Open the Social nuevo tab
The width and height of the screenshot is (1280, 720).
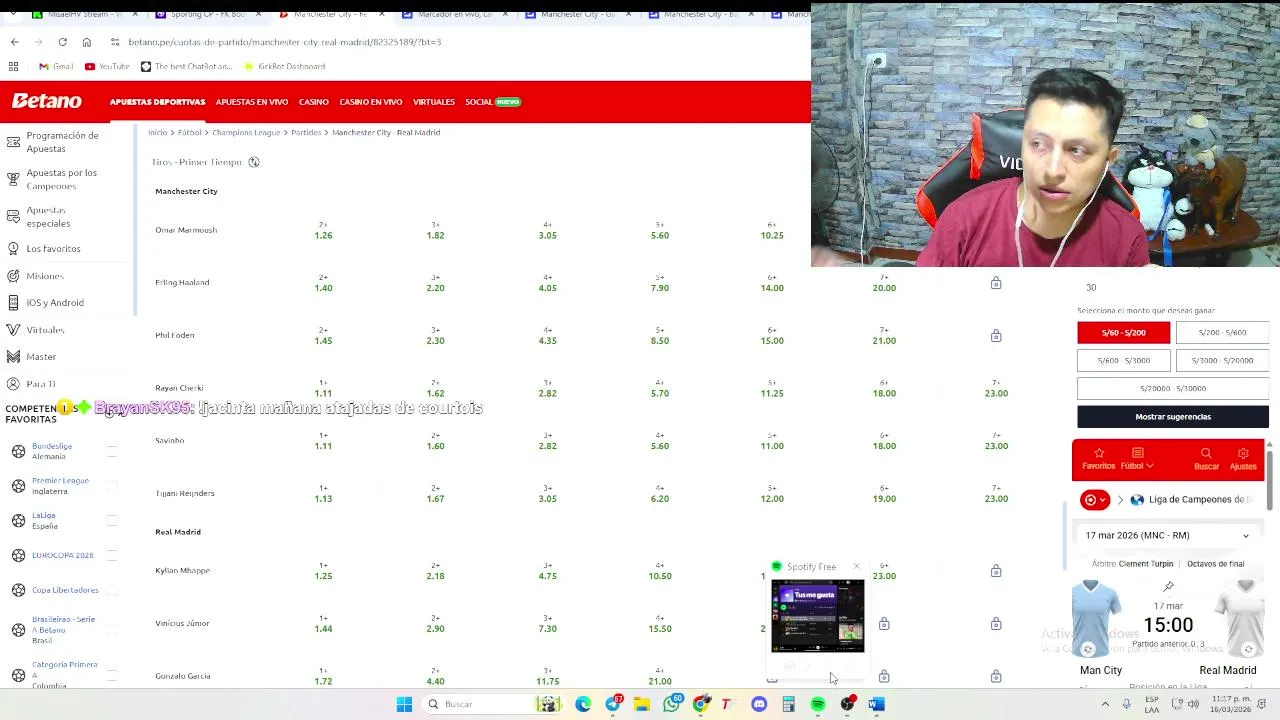492,102
